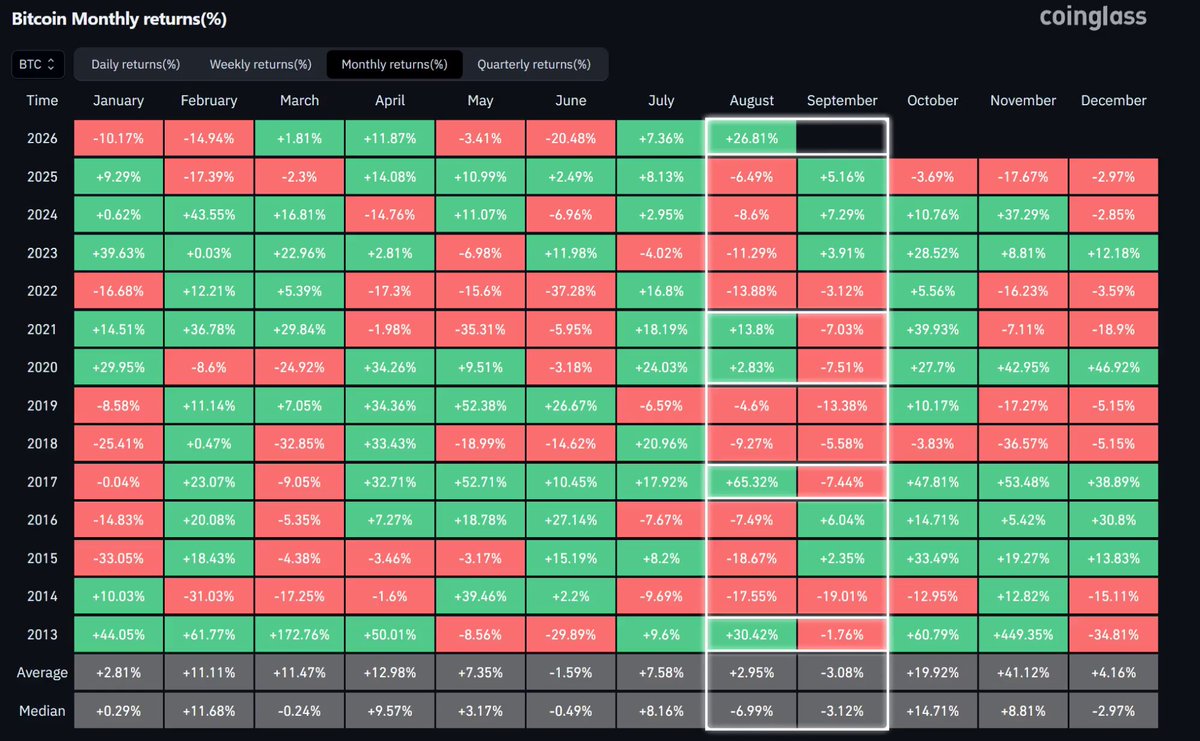The width and height of the screenshot is (1200, 741).
Task: Click the -36.57% November 2018 cell
Action: pos(1023,443)
